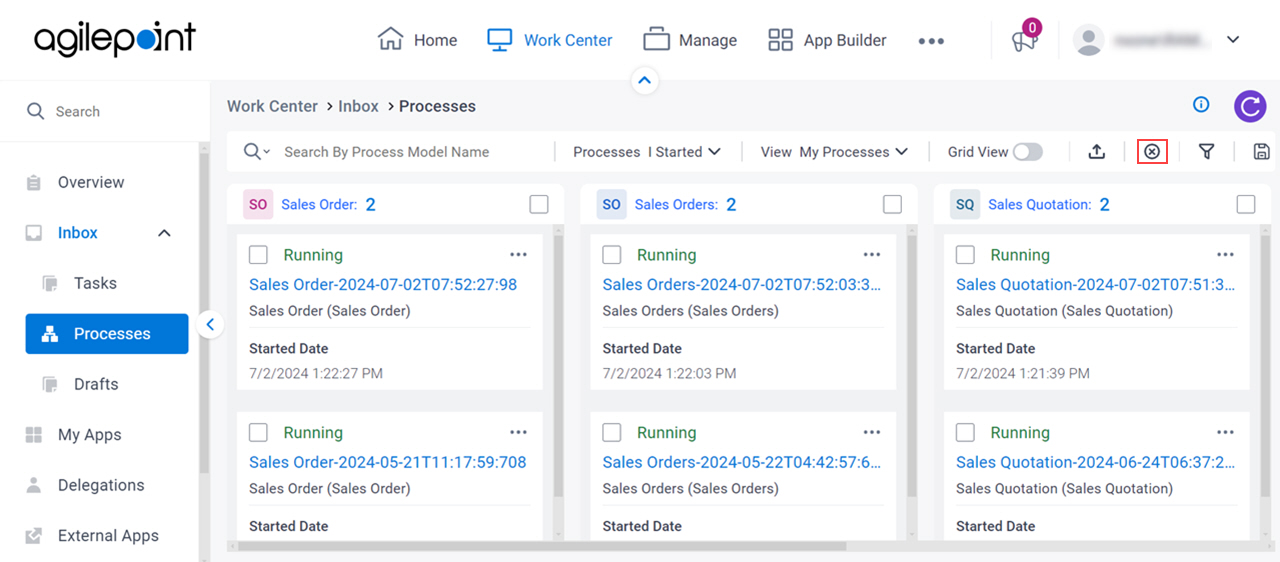The height and width of the screenshot is (562, 1280).
Task: Select checkbox on Sales Orders-2024-05-22 card
Action: pyautogui.click(x=612, y=433)
